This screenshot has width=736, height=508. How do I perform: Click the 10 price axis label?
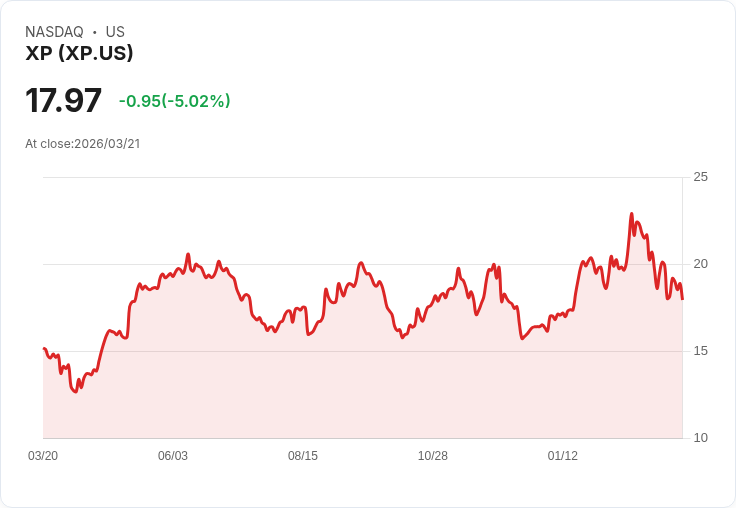(700, 438)
